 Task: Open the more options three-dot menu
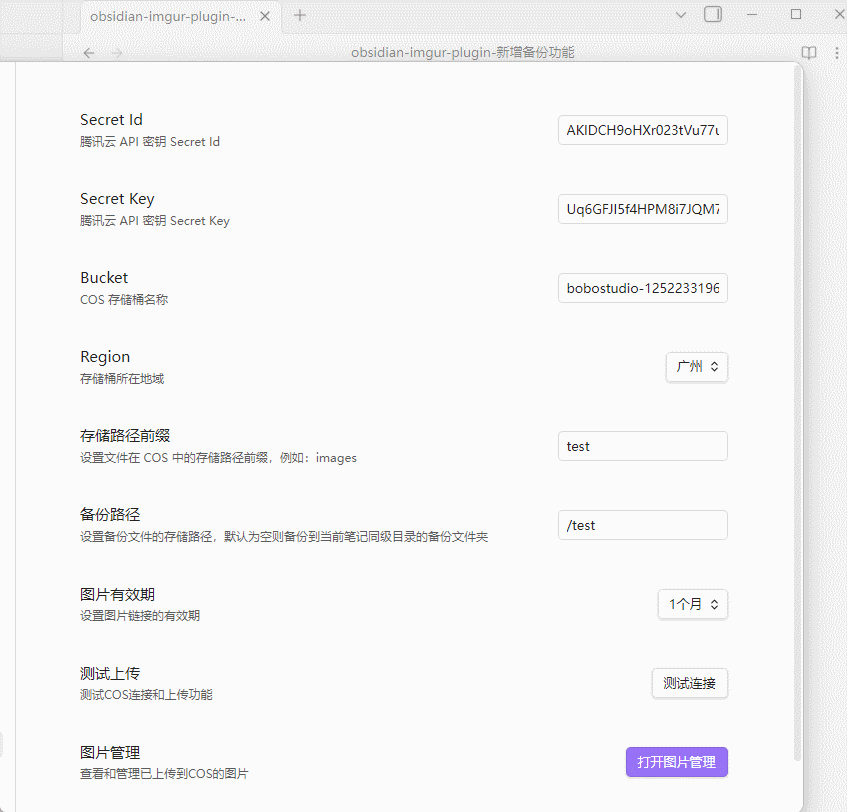point(836,53)
